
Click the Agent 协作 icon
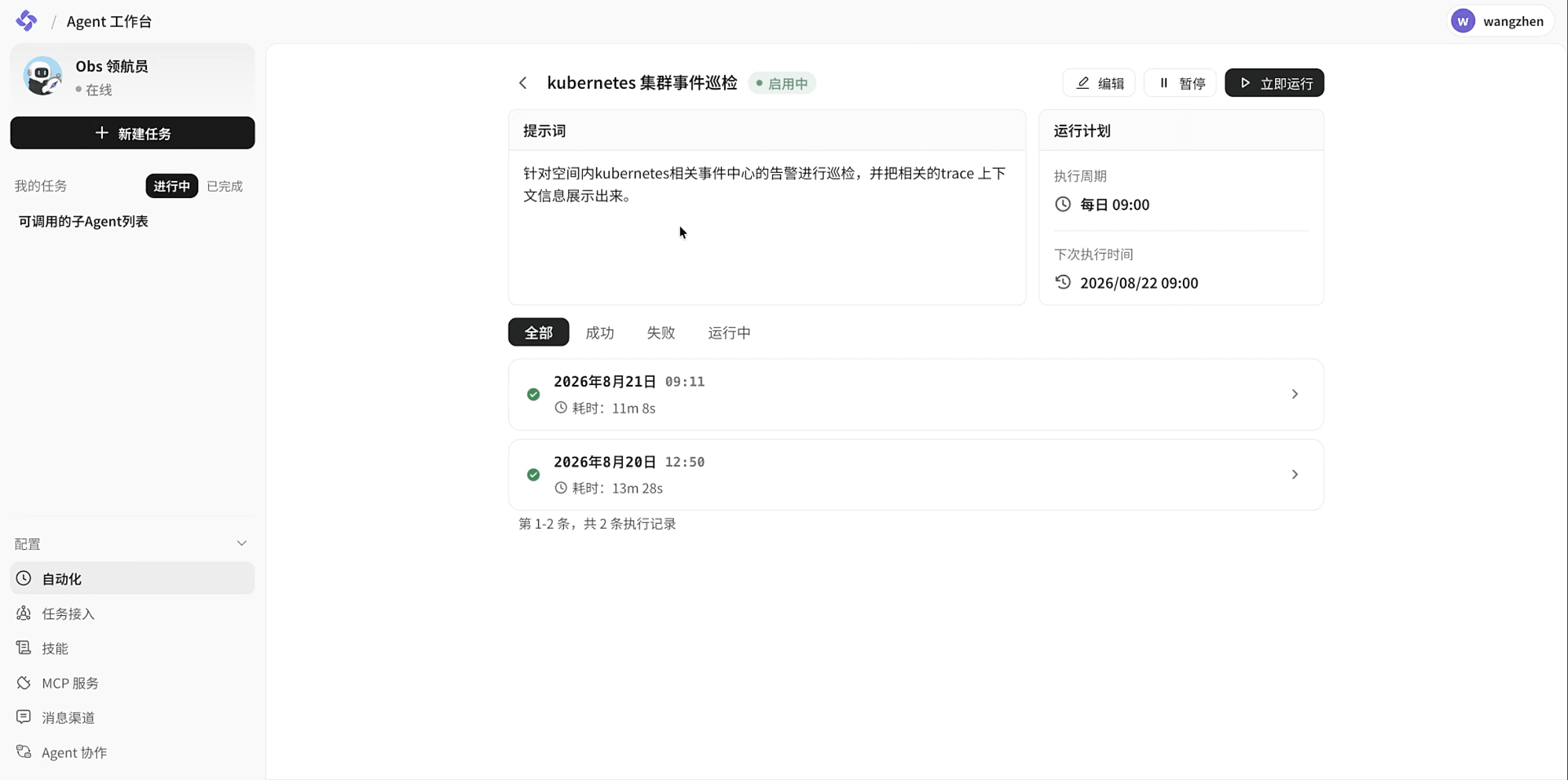(x=23, y=752)
